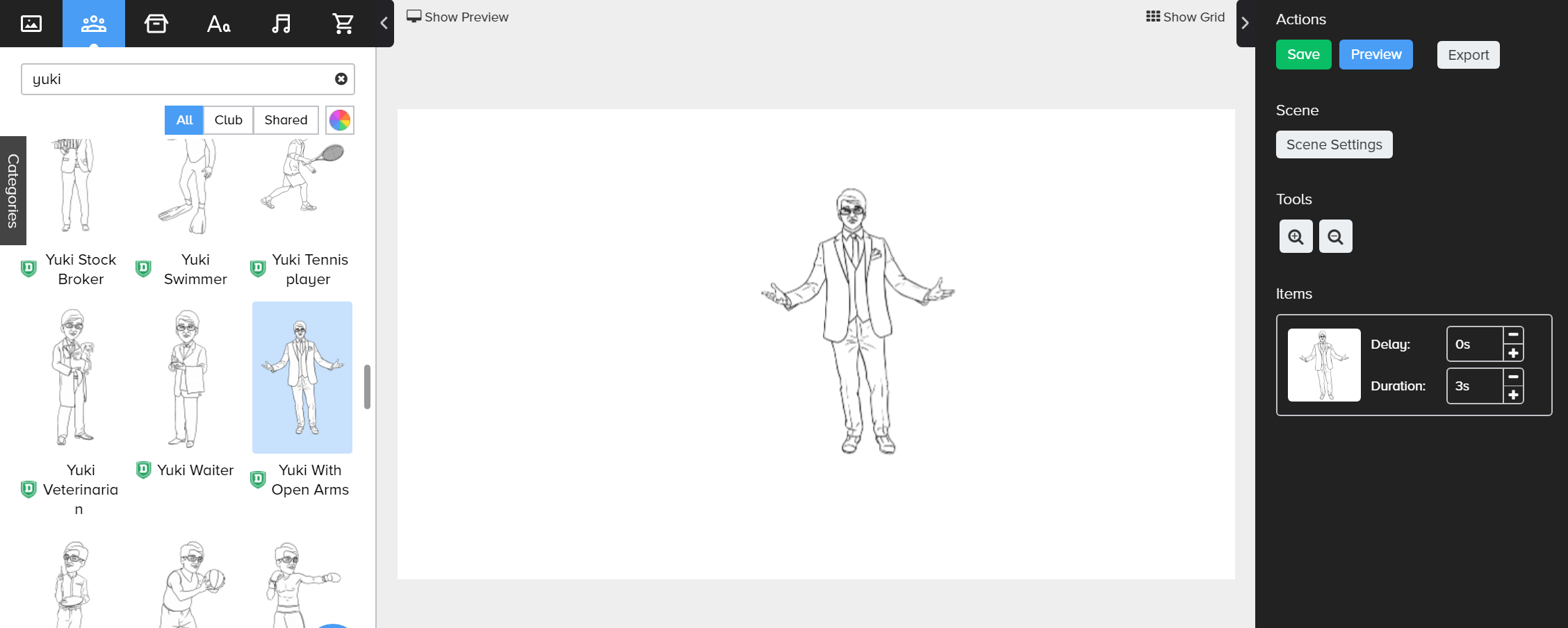Select the All filter tab
This screenshot has height=628, width=1568.
[x=184, y=120]
